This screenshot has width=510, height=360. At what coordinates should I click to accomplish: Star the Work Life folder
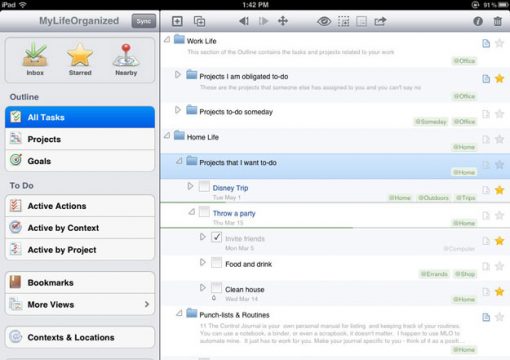tap(499, 43)
